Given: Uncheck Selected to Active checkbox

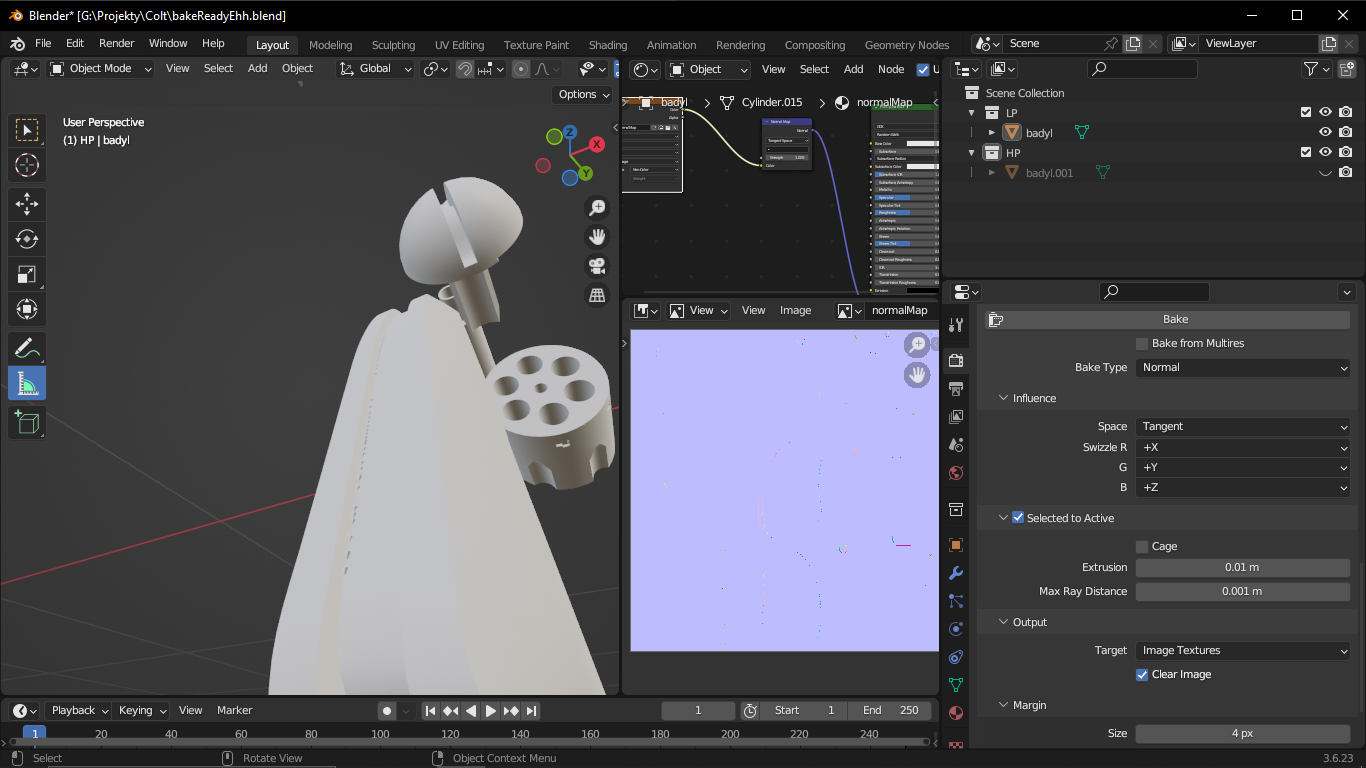Looking at the screenshot, I should [1018, 518].
